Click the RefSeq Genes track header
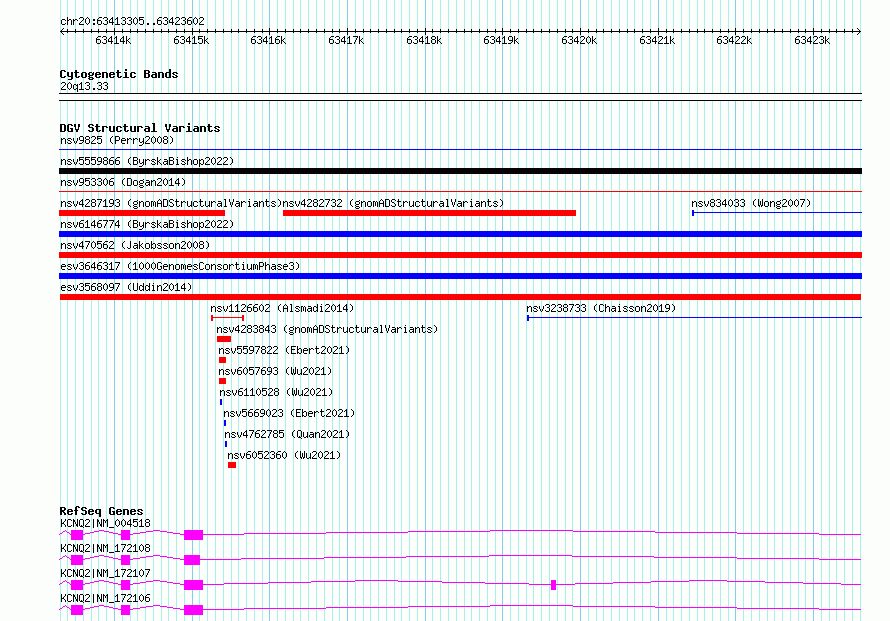 coord(101,511)
